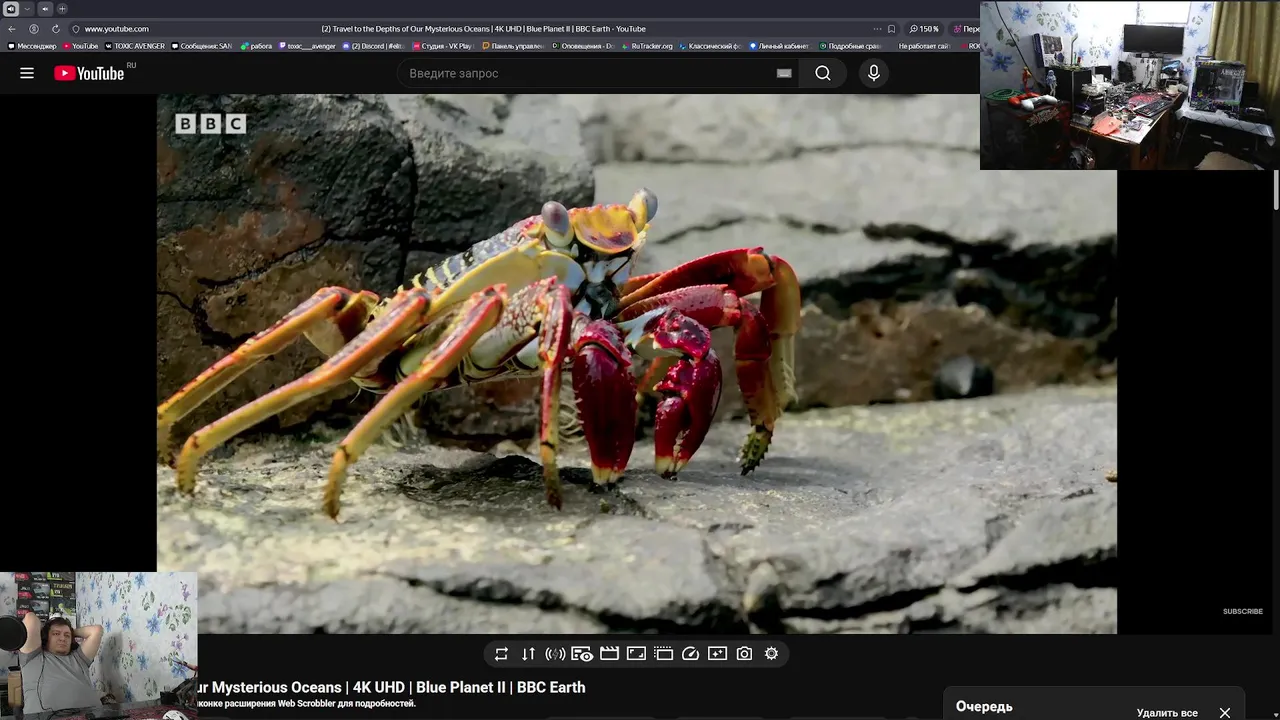Click the clapperboard icon in video toolbar
The width and height of the screenshot is (1280, 720).
pyautogui.click(x=609, y=654)
